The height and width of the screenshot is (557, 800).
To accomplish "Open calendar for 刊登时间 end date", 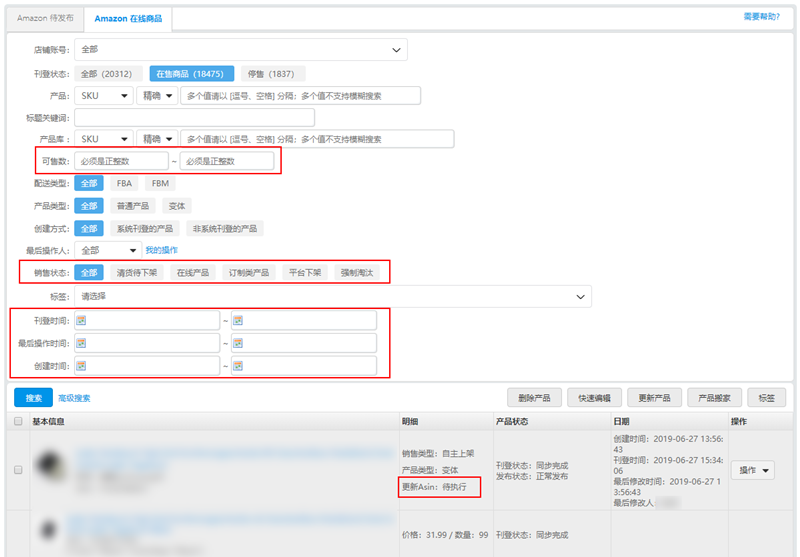I will pyautogui.click(x=239, y=320).
